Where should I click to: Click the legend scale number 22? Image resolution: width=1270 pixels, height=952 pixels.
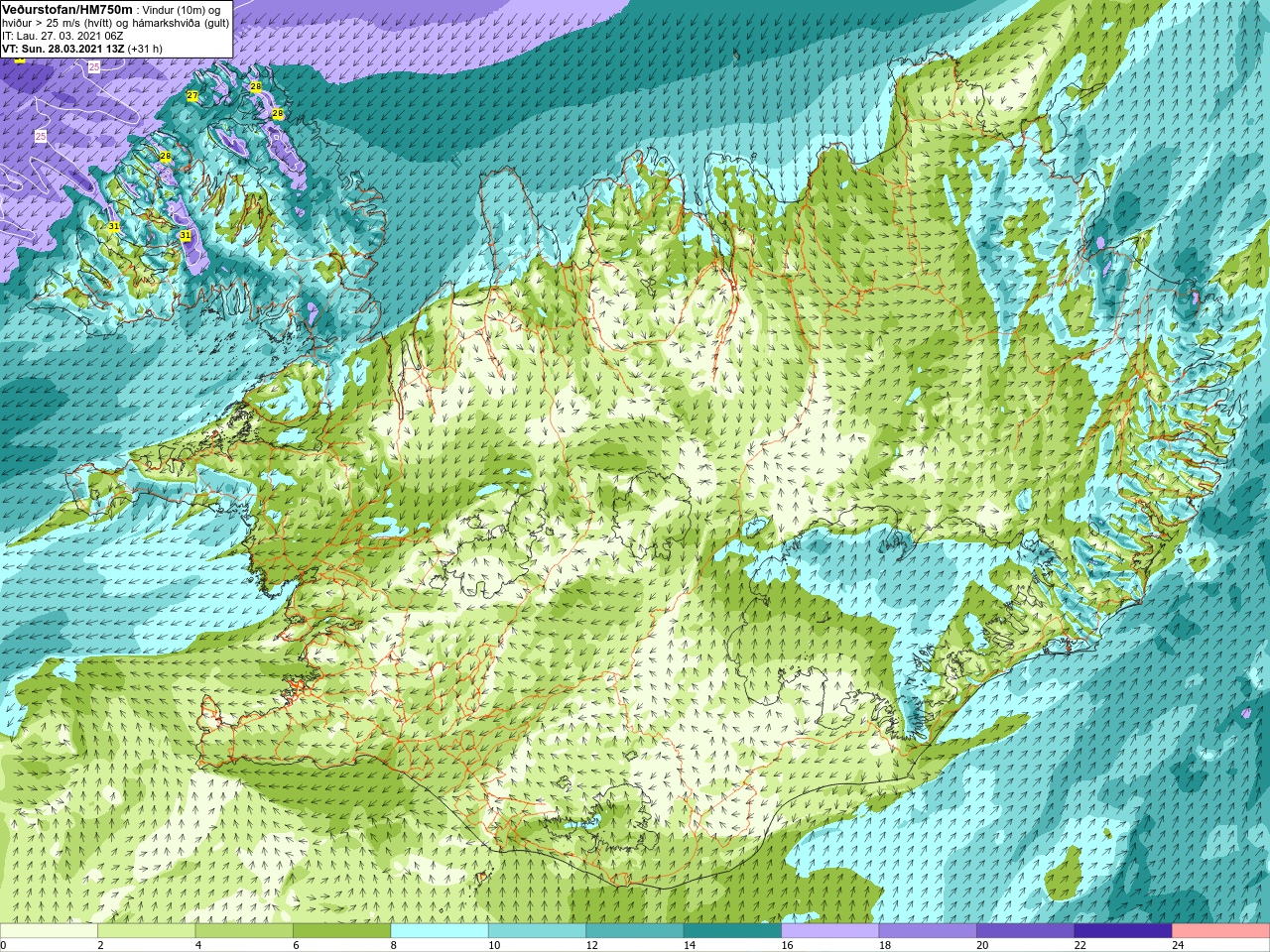tap(1080, 945)
